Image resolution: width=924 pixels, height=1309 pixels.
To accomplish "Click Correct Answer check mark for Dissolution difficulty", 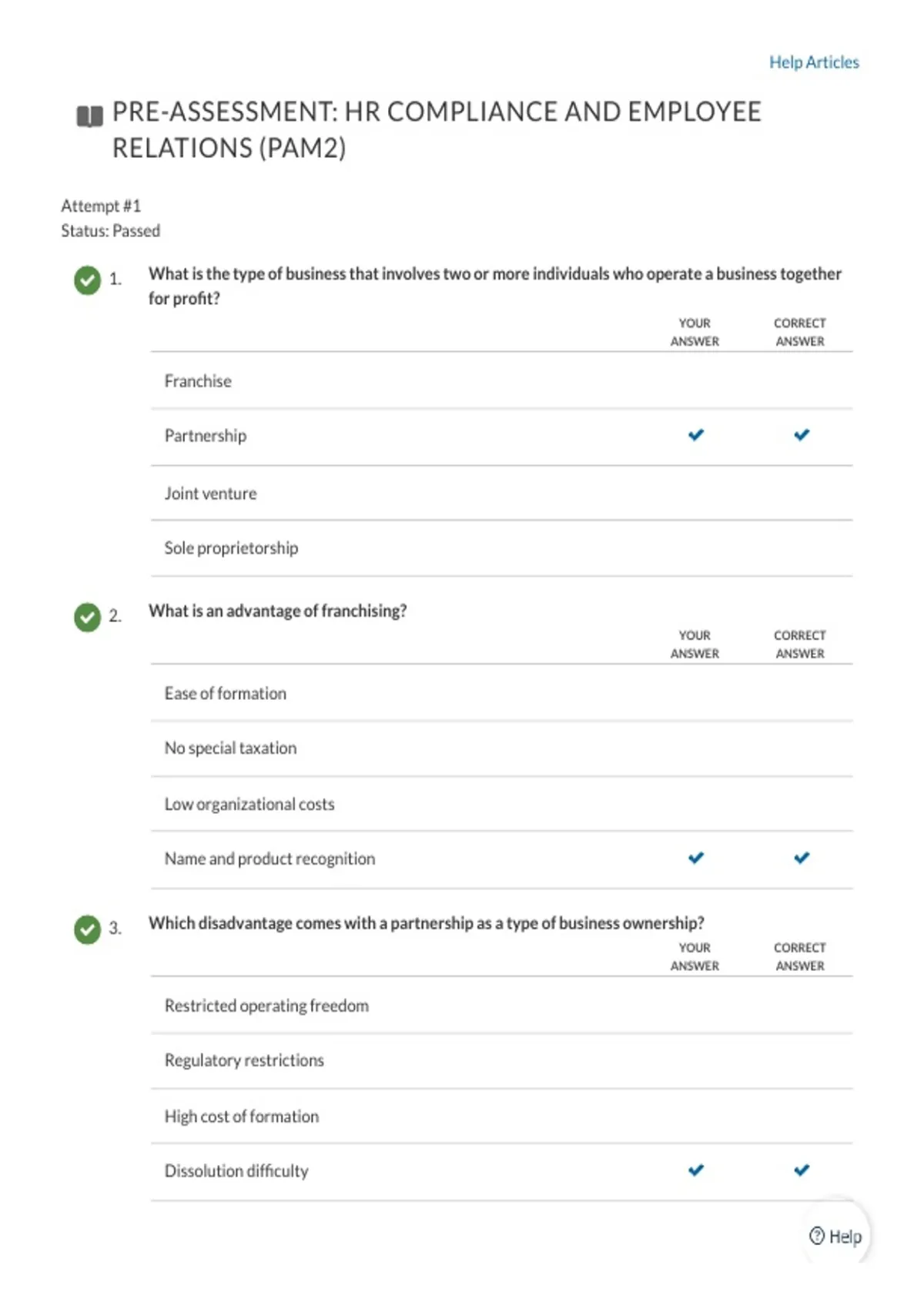I will click(x=802, y=1170).
